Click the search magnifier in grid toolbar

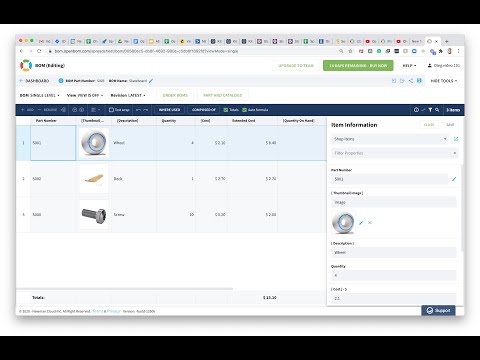point(437,110)
